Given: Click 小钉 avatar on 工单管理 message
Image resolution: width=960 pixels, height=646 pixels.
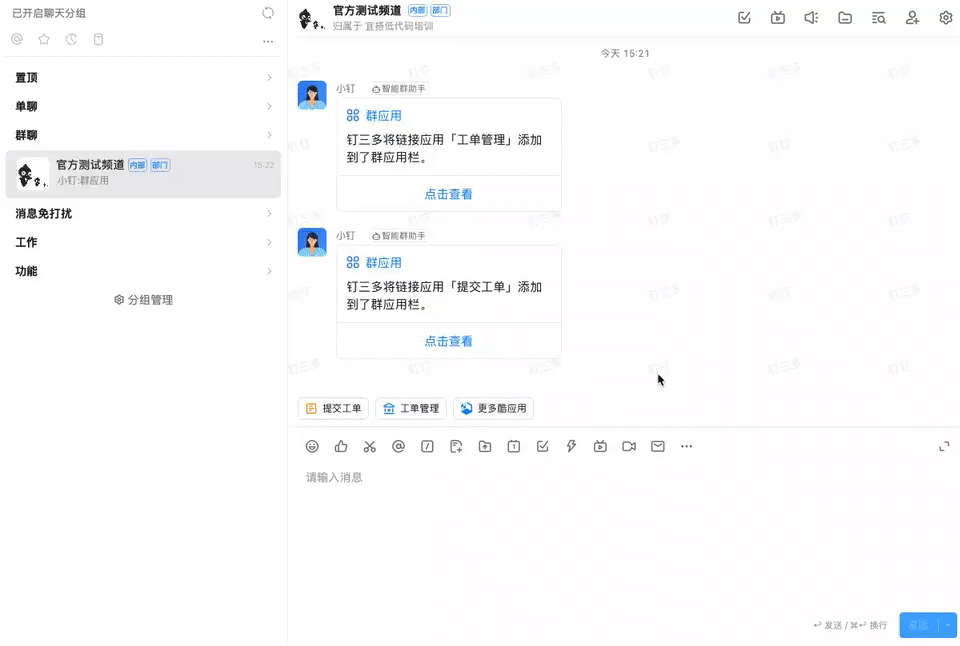Looking at the screenshot, I should click(x=312, y=95).
